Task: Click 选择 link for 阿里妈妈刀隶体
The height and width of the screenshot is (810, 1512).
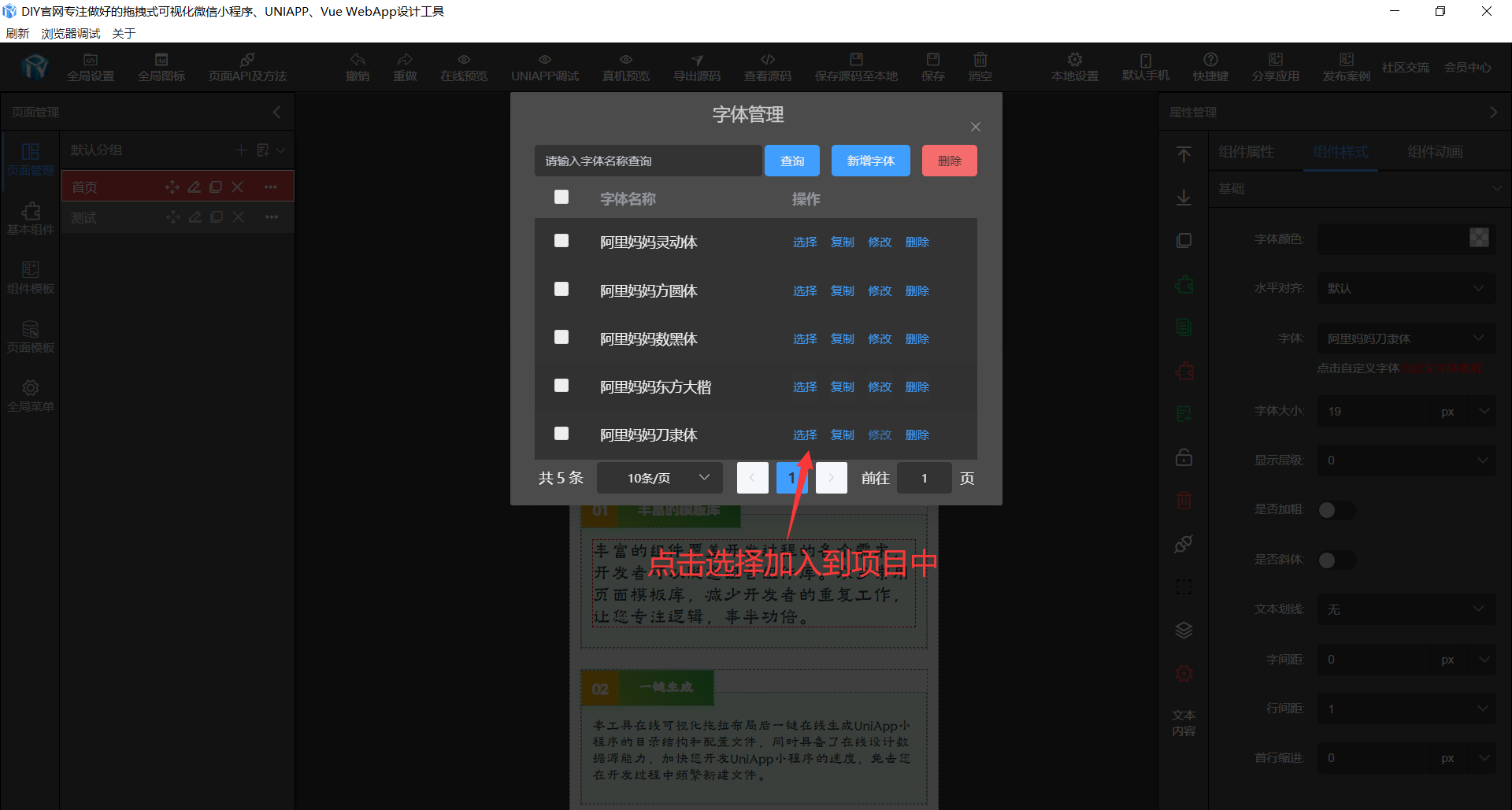Action: [x=805, y=435]
